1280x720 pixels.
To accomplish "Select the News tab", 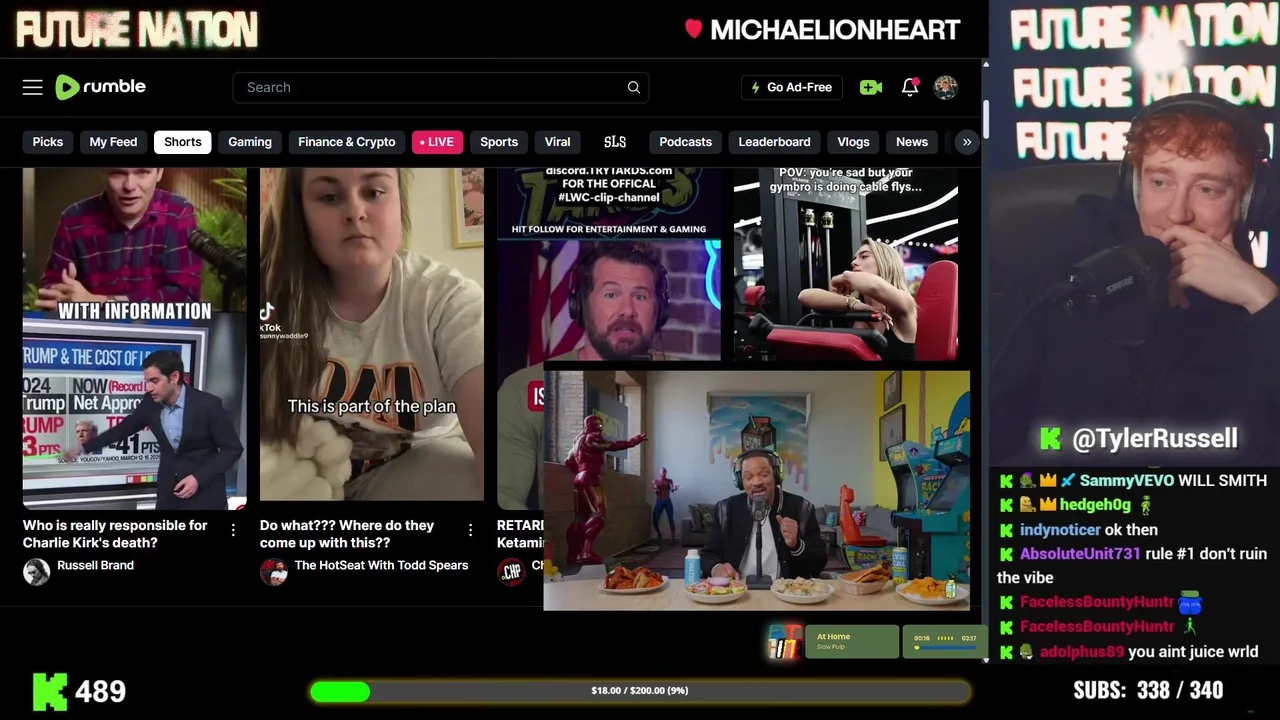I will point(912,142).
